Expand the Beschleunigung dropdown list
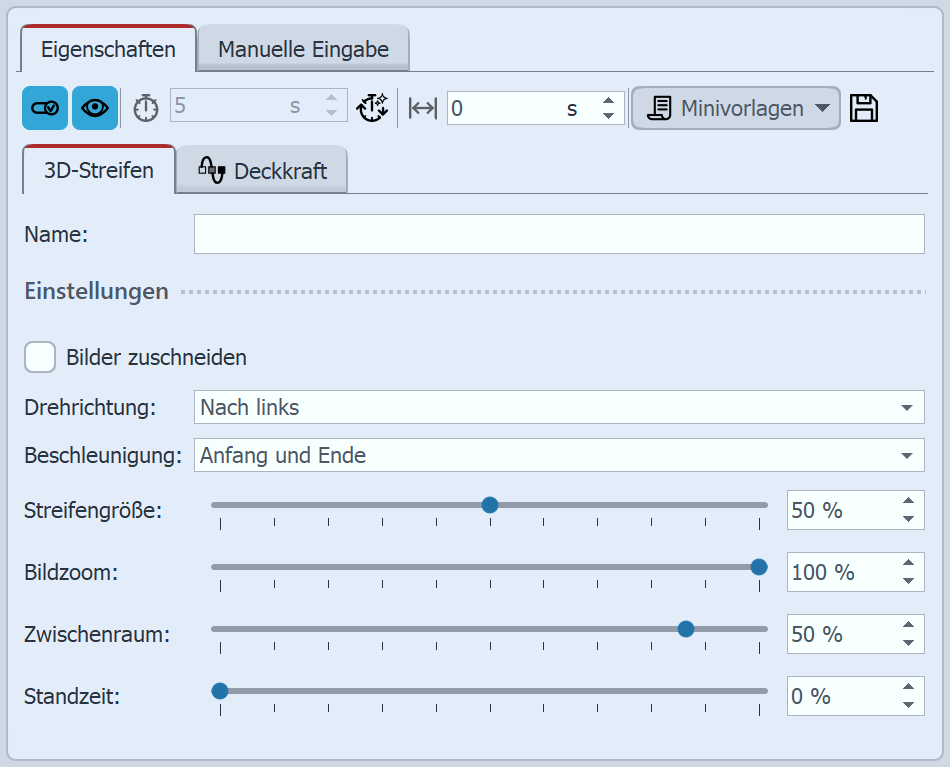Image resolution: width=950 pixels, height=767 pixels. (558, 456)
